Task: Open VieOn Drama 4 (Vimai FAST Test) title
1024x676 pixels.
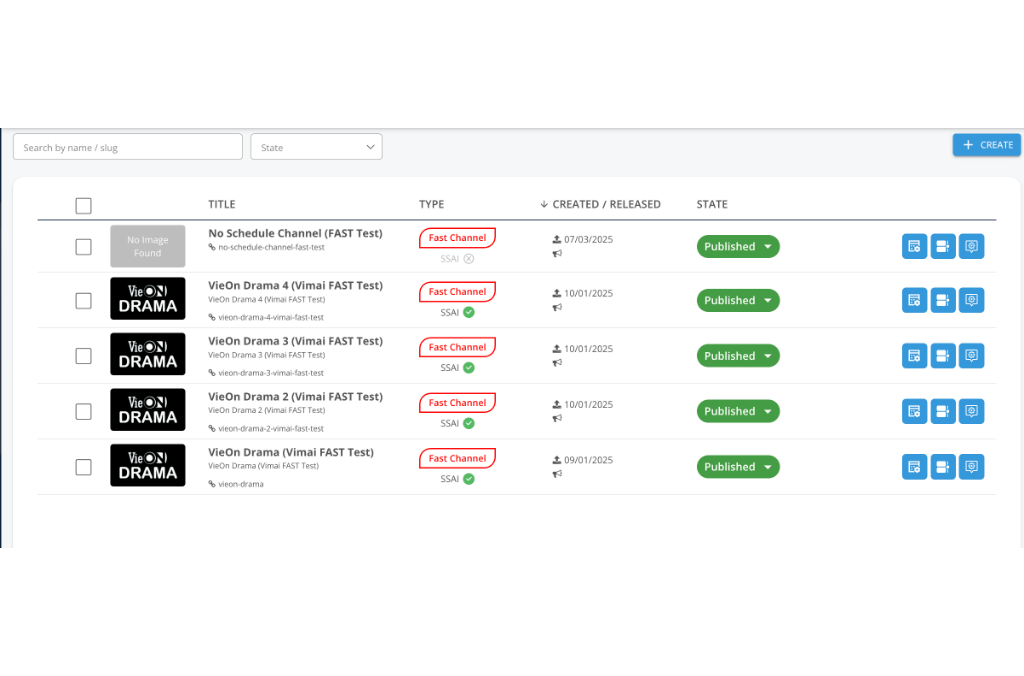Action: pos(295,285)
